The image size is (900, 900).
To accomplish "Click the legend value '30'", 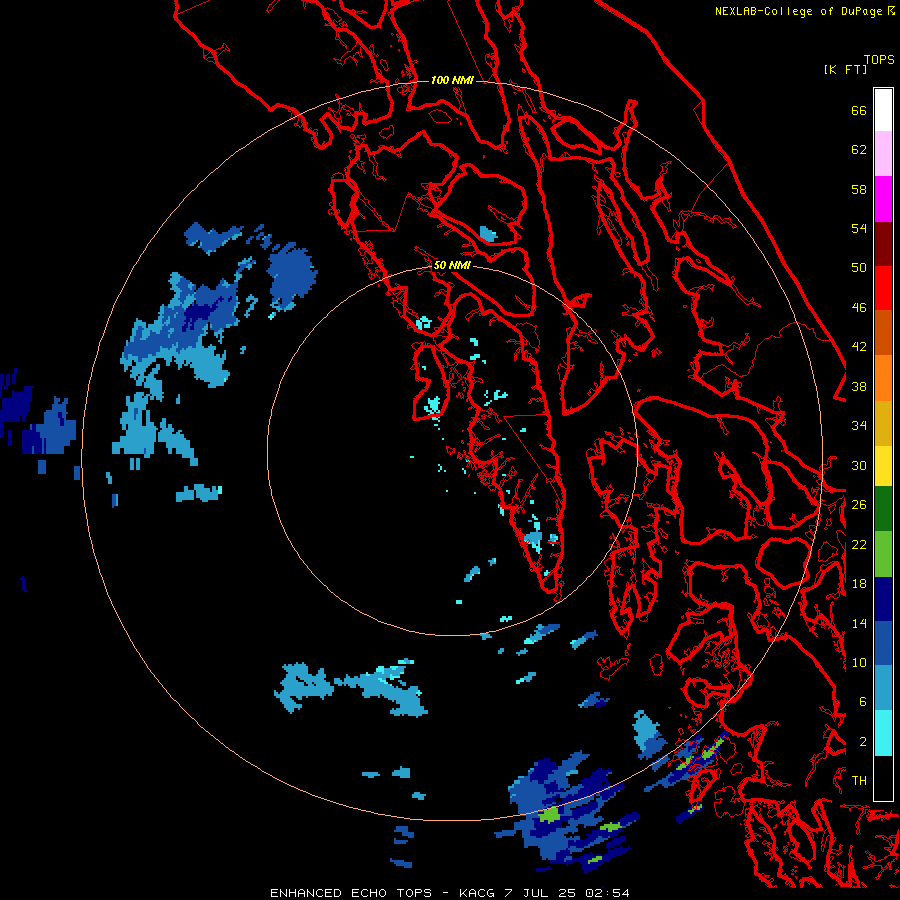I will click(x=859, y=465).
